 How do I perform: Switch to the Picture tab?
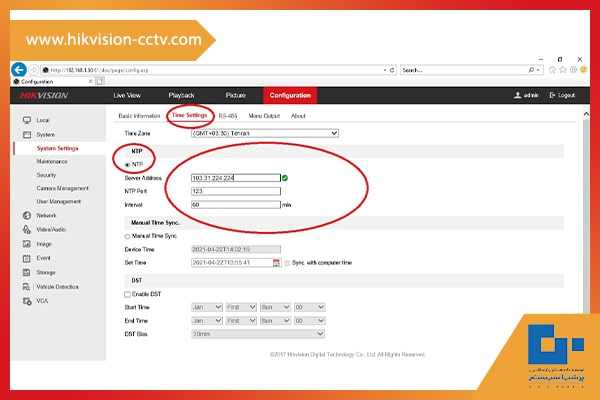235,95
